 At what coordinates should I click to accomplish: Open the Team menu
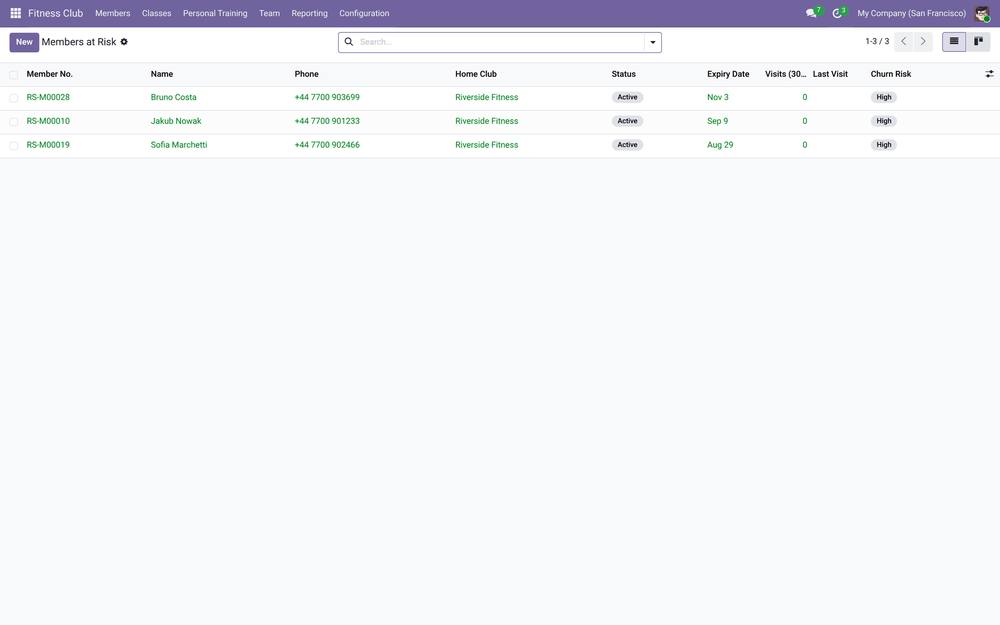(269, 13)
